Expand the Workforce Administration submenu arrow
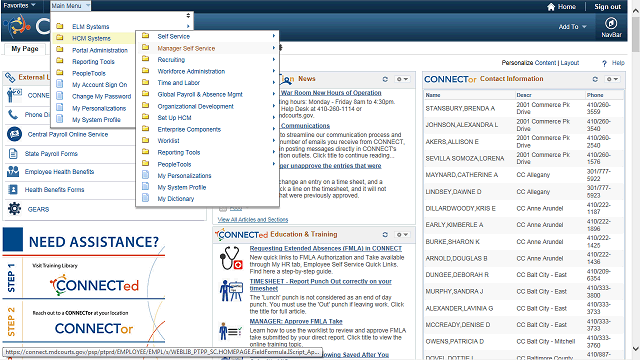 click(274, 71)
